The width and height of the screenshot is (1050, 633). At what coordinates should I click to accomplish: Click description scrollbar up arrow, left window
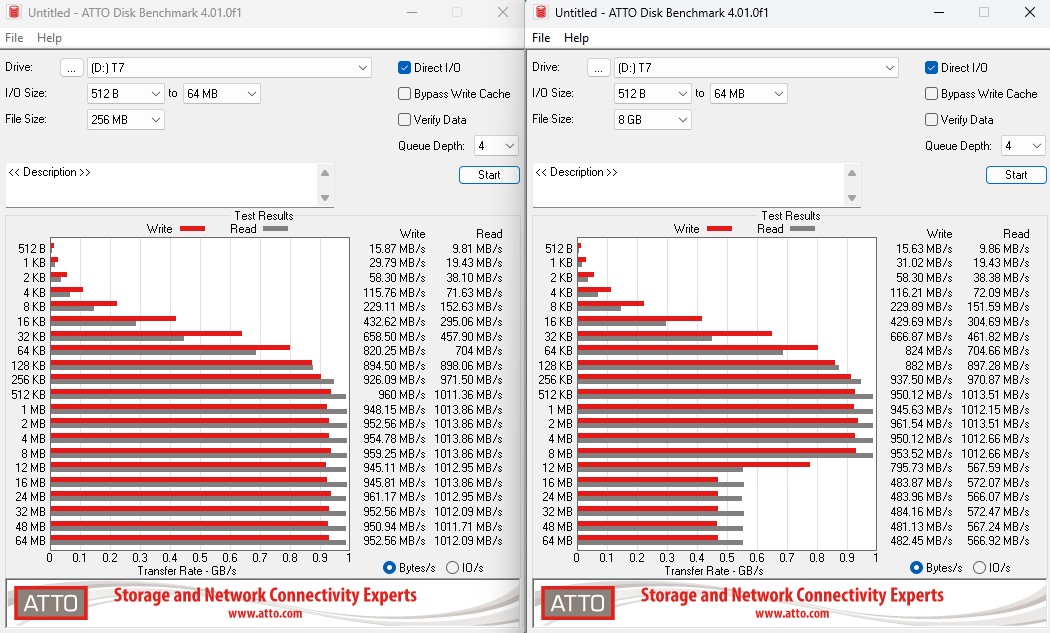(x=325, y=173)
